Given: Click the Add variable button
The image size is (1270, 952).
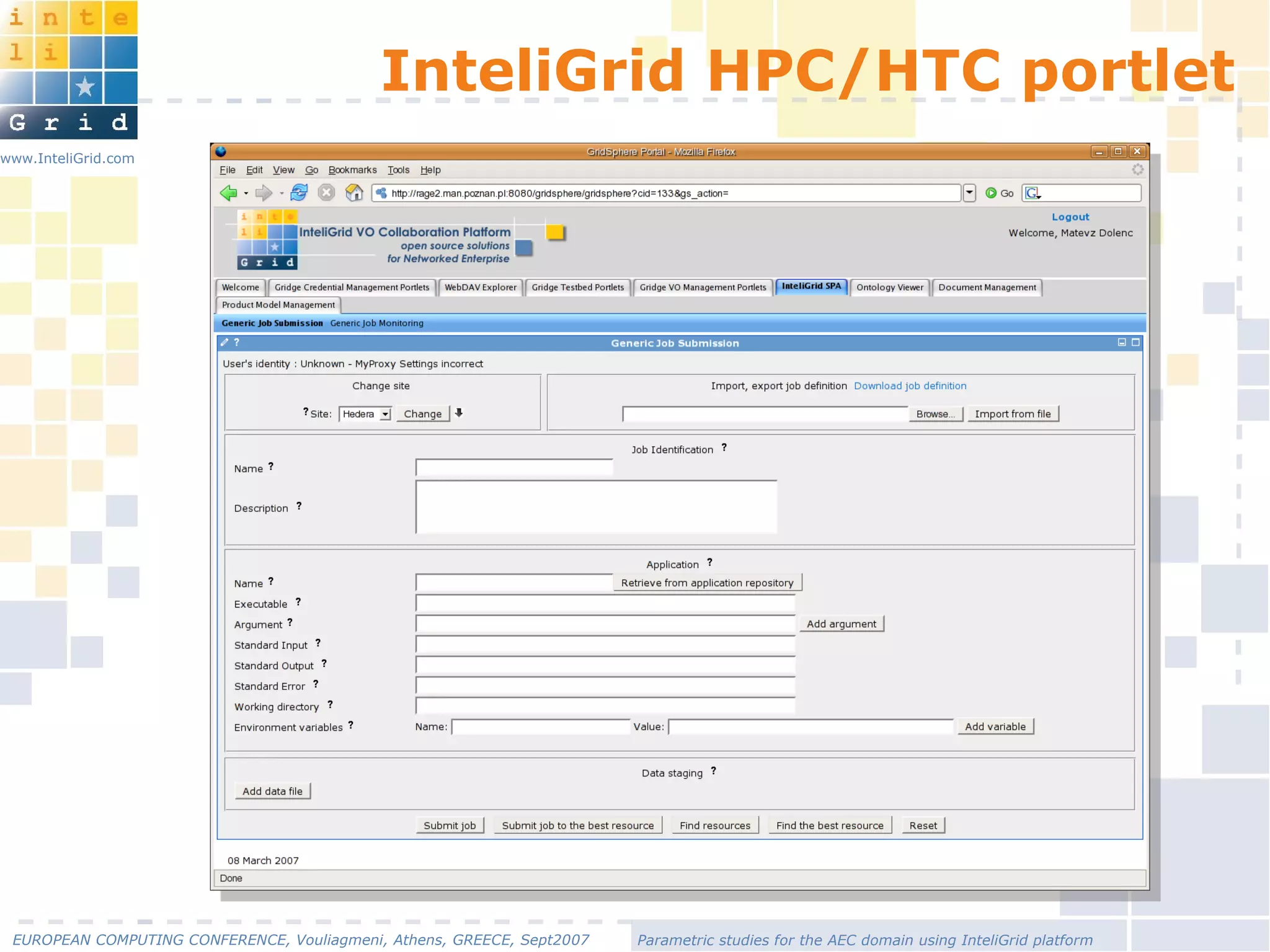Looking at the screenshot, I should [x=995, y=726].
